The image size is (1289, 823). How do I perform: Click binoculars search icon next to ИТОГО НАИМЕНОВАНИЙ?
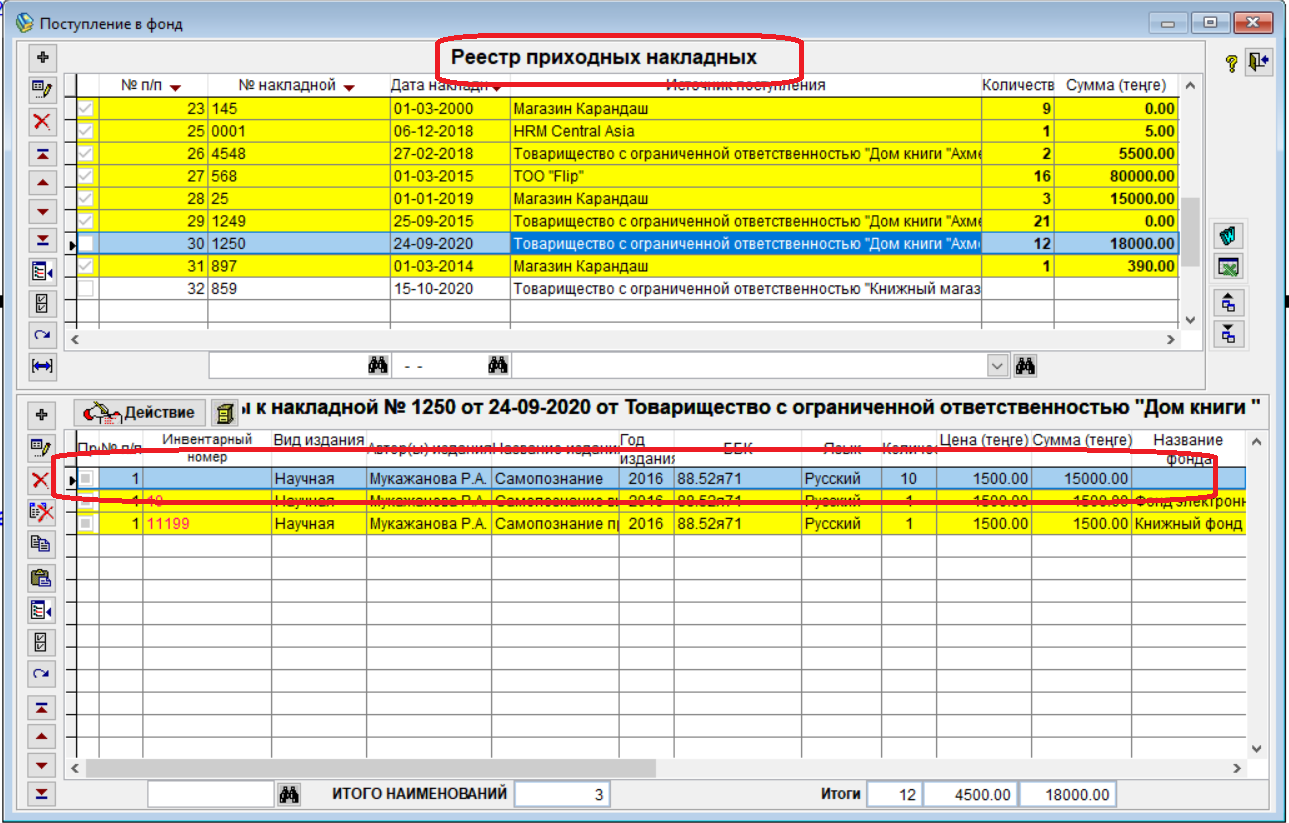pyautogui.click(x=289, y=795)
